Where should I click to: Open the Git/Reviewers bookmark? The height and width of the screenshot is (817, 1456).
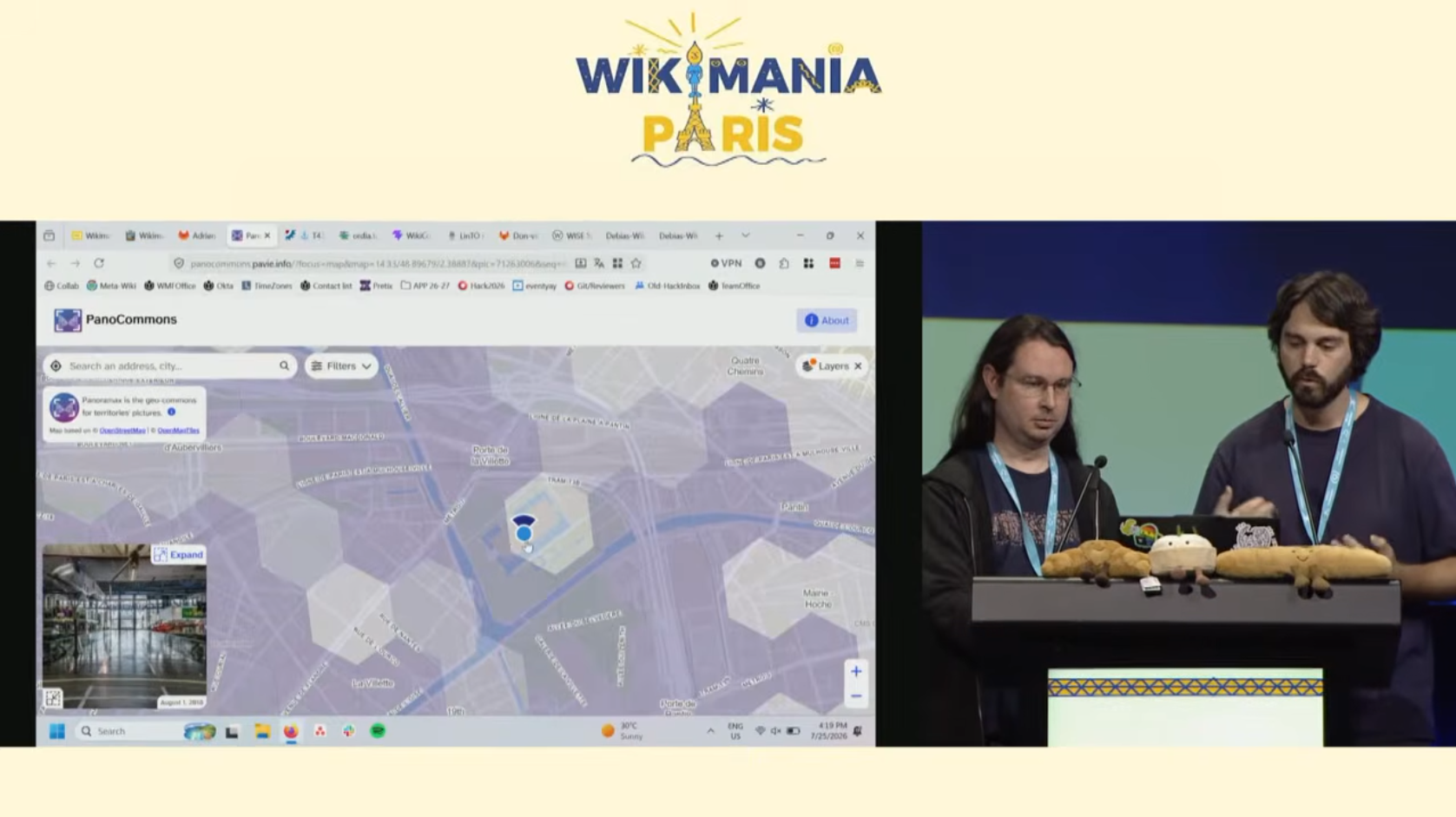tap(595, 286)
